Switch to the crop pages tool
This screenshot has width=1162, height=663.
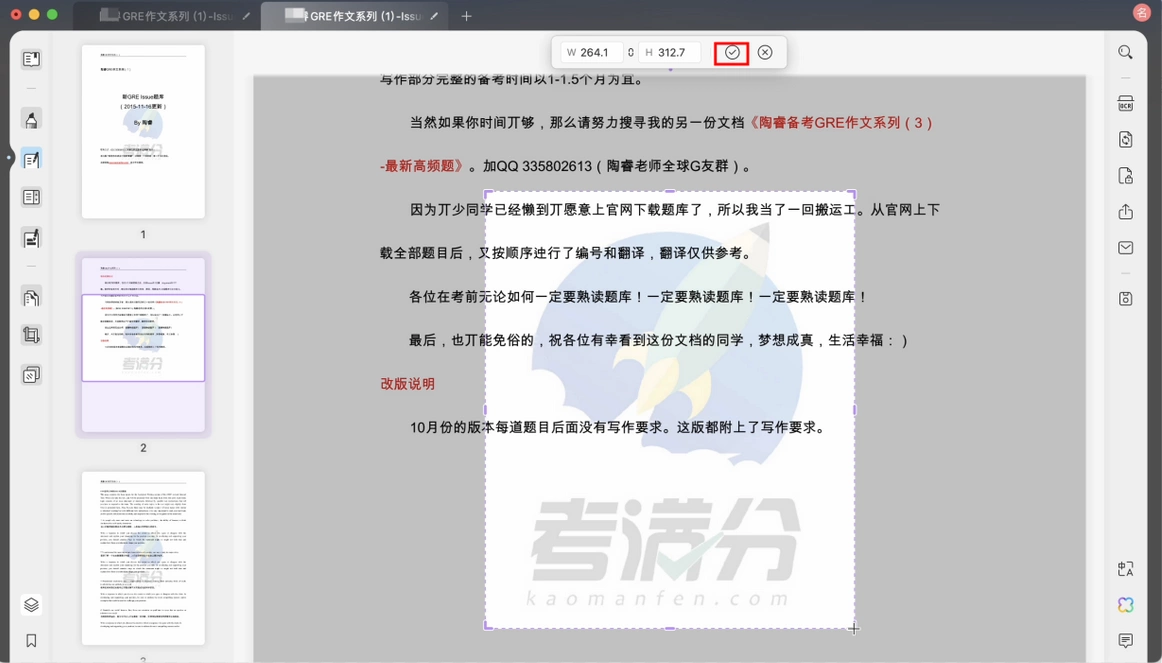31,335
